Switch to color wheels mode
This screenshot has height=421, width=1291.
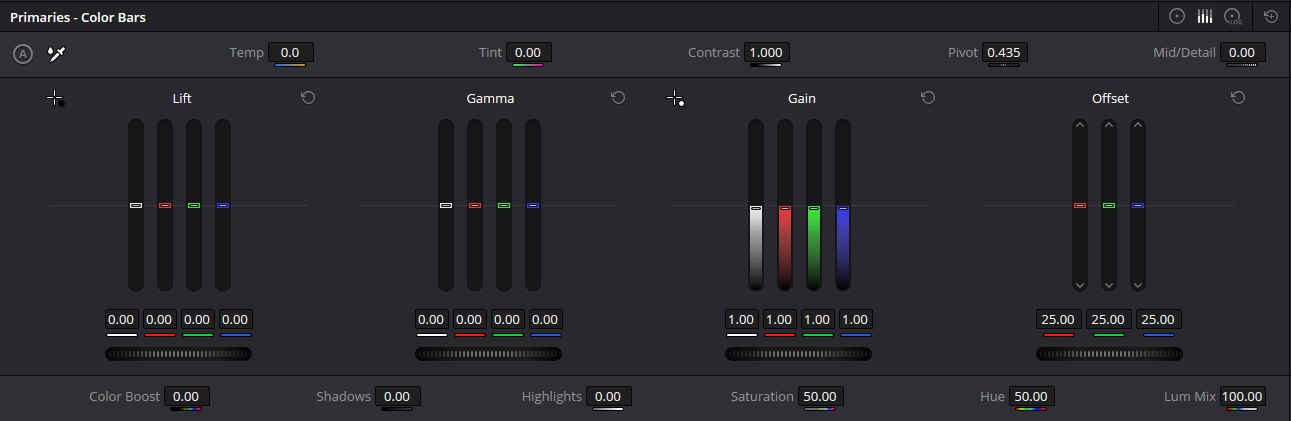pyautogui.click(x=1177, y=16)
